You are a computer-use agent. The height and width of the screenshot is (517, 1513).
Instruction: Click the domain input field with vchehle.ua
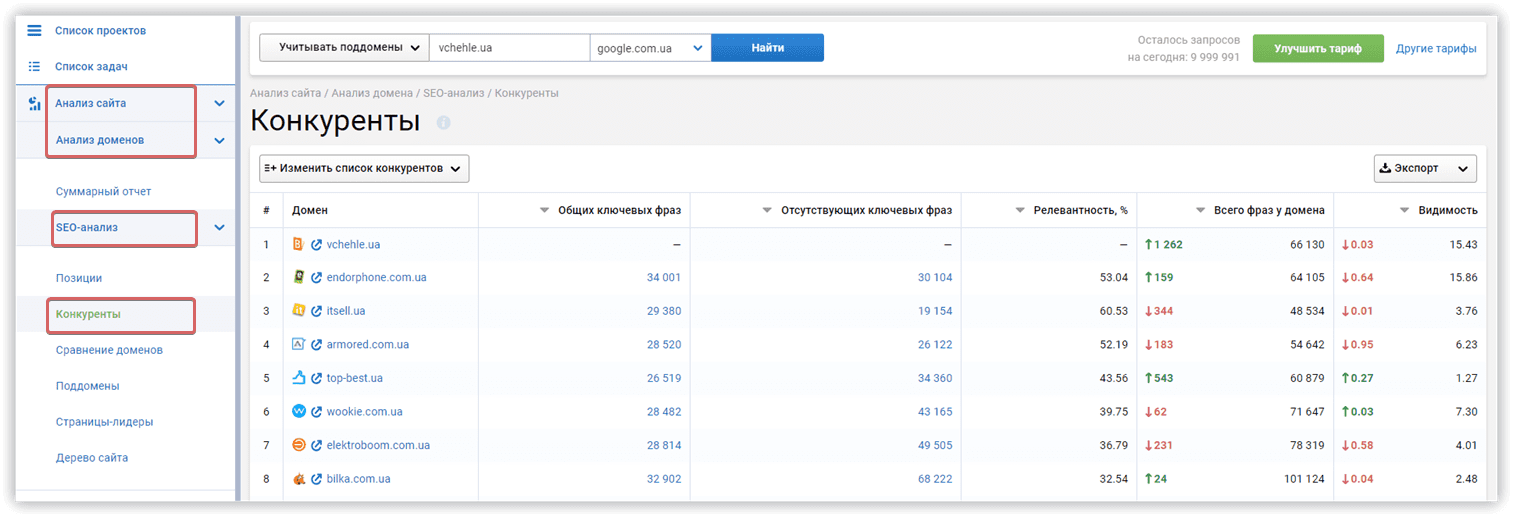[509, 48]
